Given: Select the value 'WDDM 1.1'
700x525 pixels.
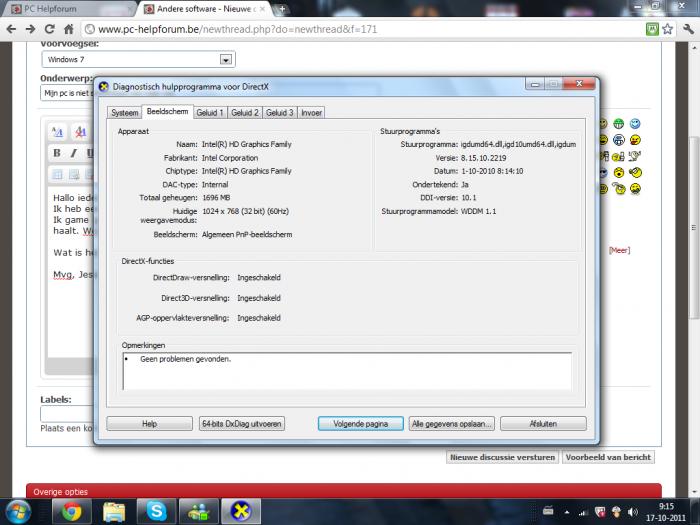Looking at the screenshot, I should point(478,211).
